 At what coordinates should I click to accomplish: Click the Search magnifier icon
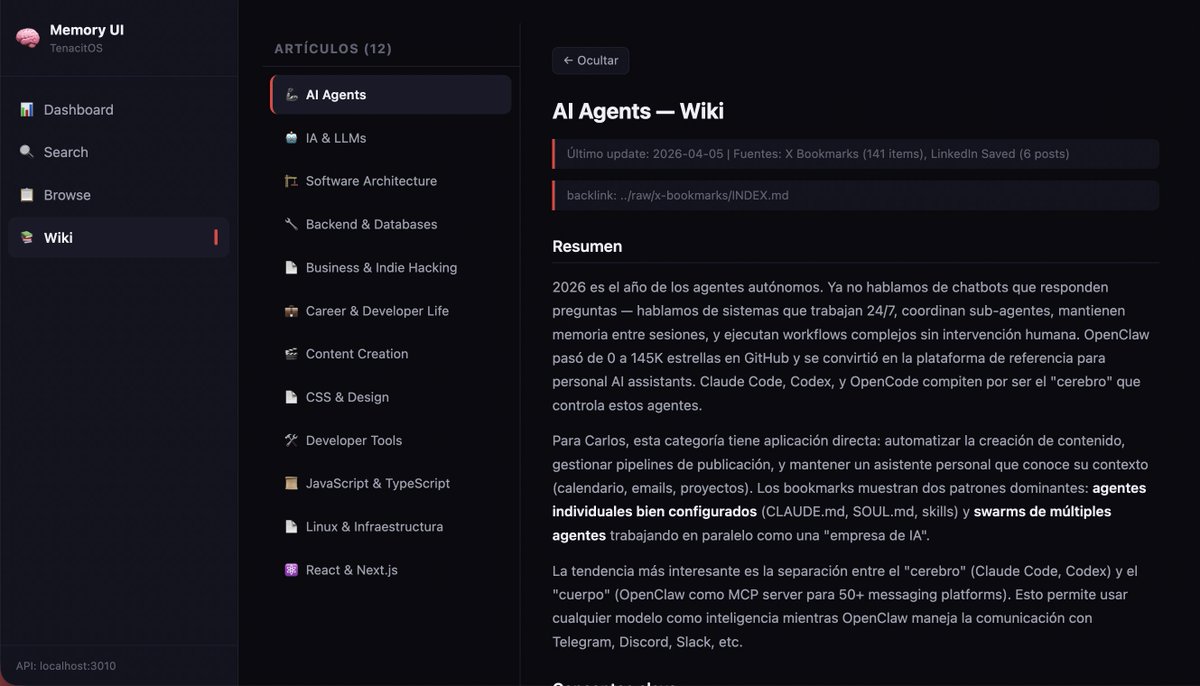point(26,152)
